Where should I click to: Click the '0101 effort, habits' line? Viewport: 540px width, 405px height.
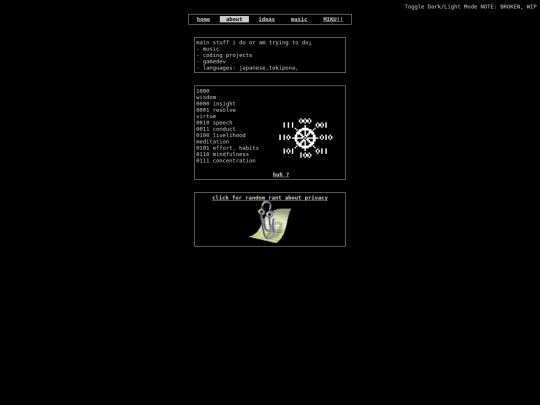pos(227,148)
